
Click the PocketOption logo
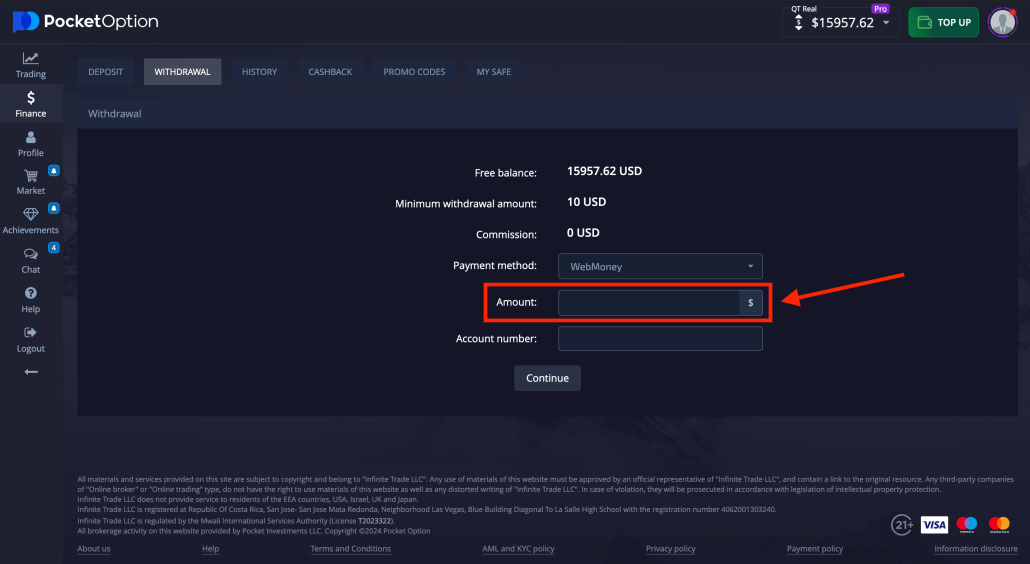(85, 22)
